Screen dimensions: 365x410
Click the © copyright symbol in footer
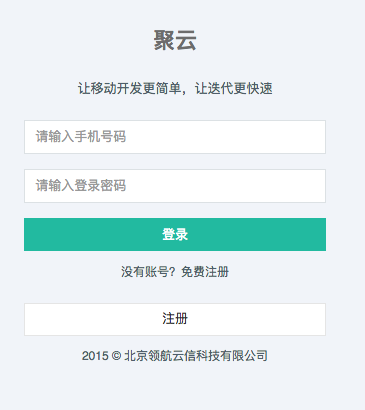116,356
